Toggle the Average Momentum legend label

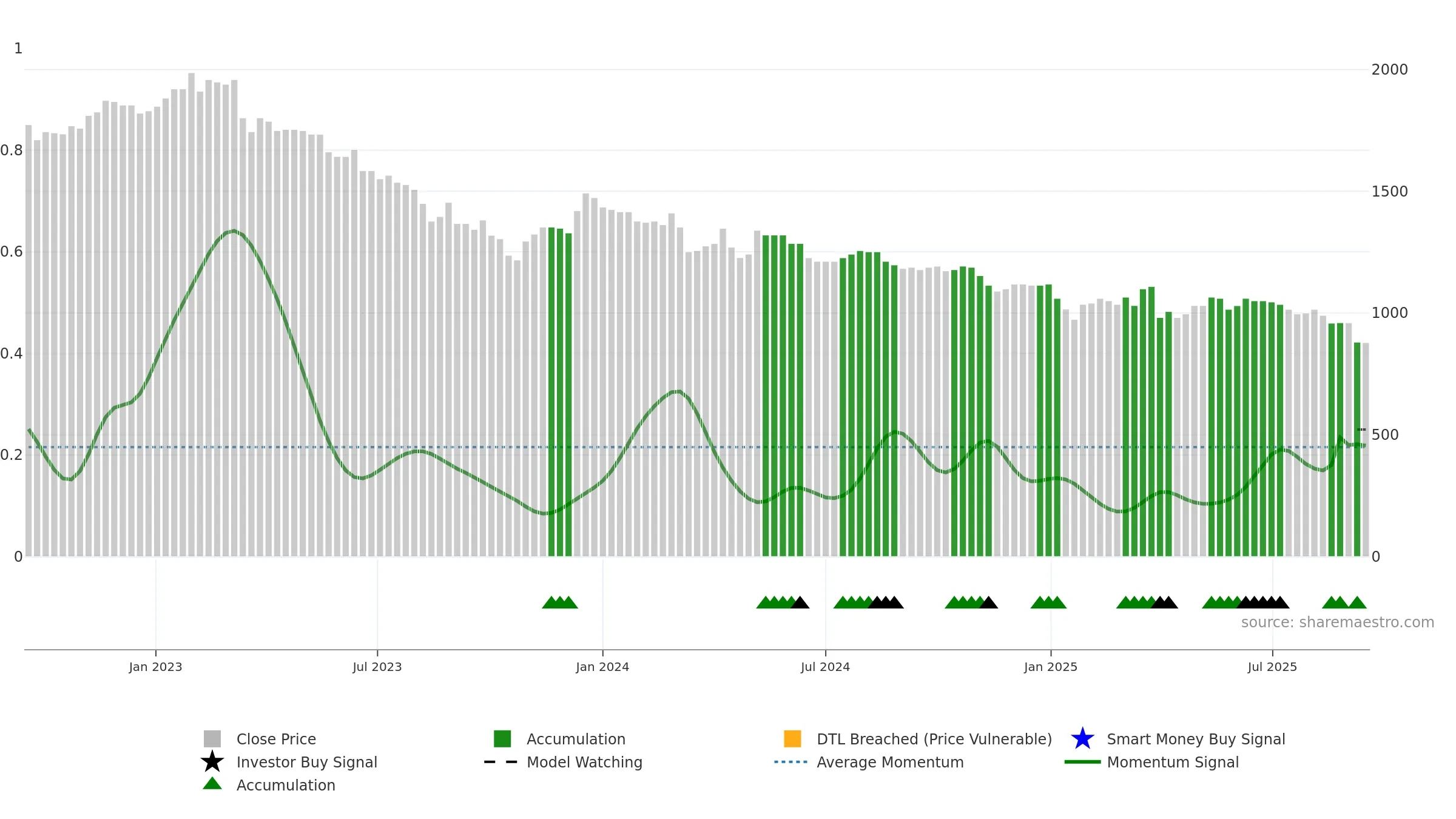point(890,762)
